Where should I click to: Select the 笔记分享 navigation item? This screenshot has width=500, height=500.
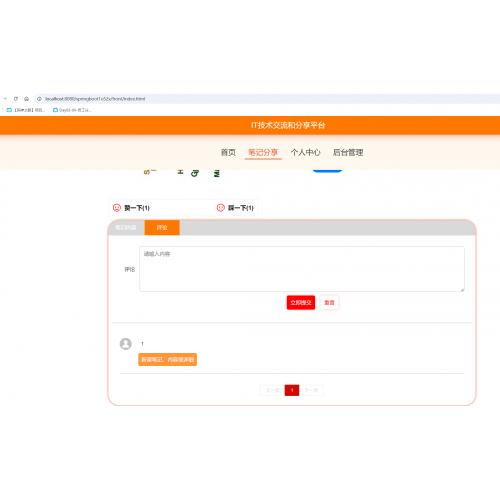pyautogui.click(x=263, y=152)
